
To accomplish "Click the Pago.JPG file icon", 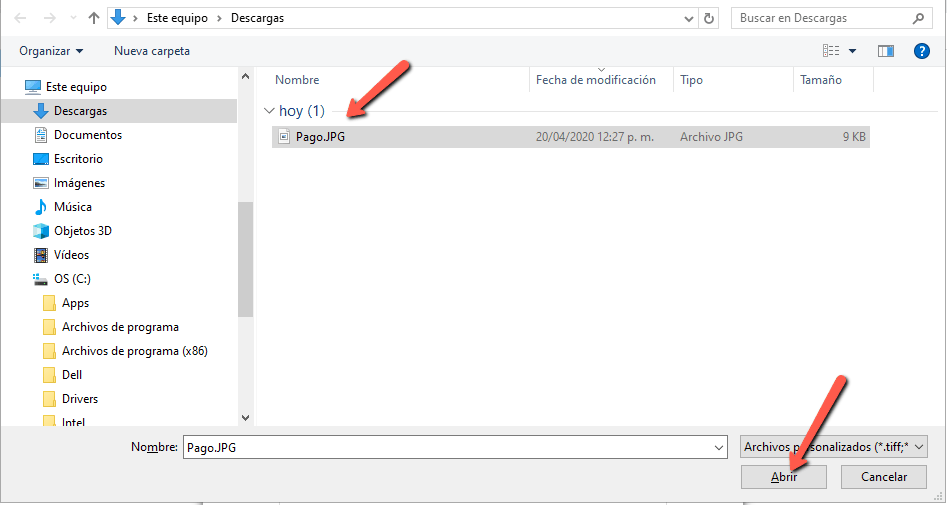I will (x=284, y=137).
